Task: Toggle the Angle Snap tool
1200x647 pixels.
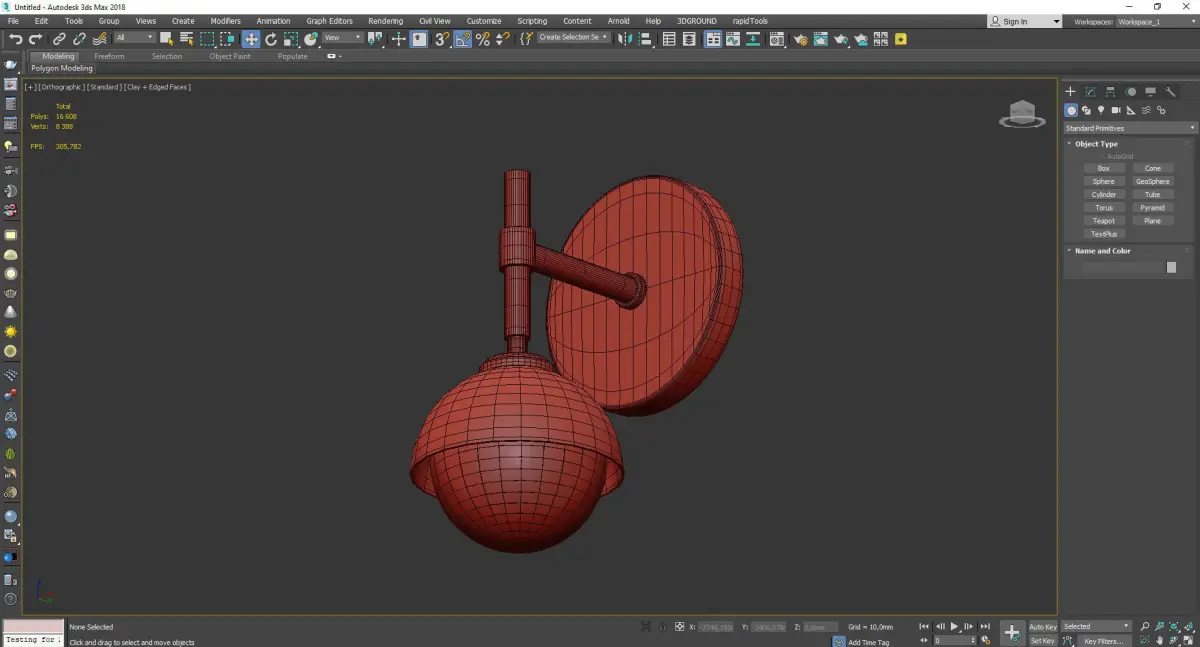Action: pyautogui.click(x=463, y=39)
